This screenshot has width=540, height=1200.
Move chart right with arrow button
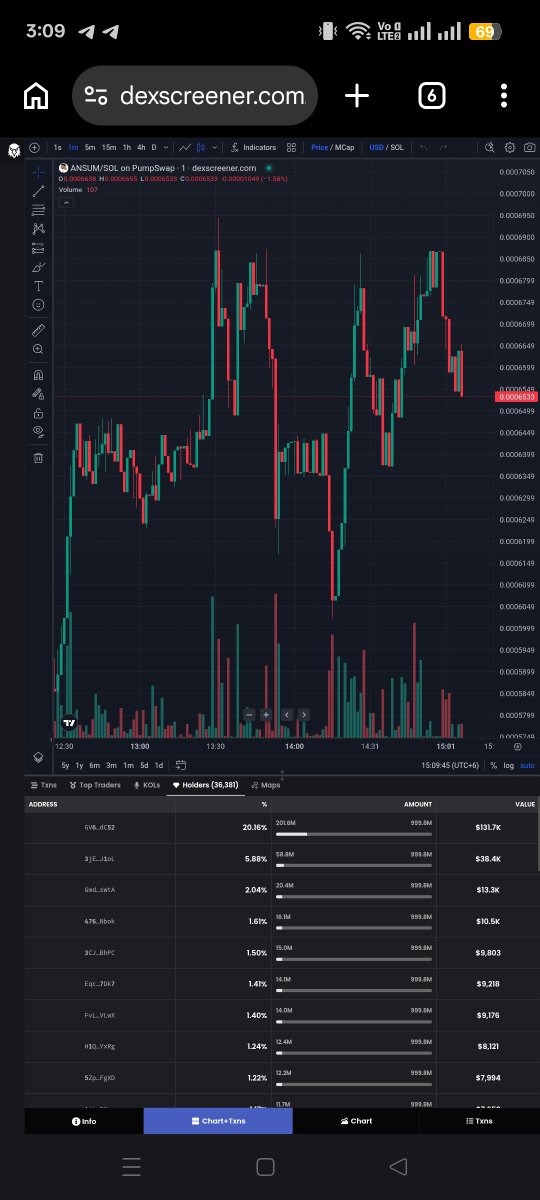point(303,715)
